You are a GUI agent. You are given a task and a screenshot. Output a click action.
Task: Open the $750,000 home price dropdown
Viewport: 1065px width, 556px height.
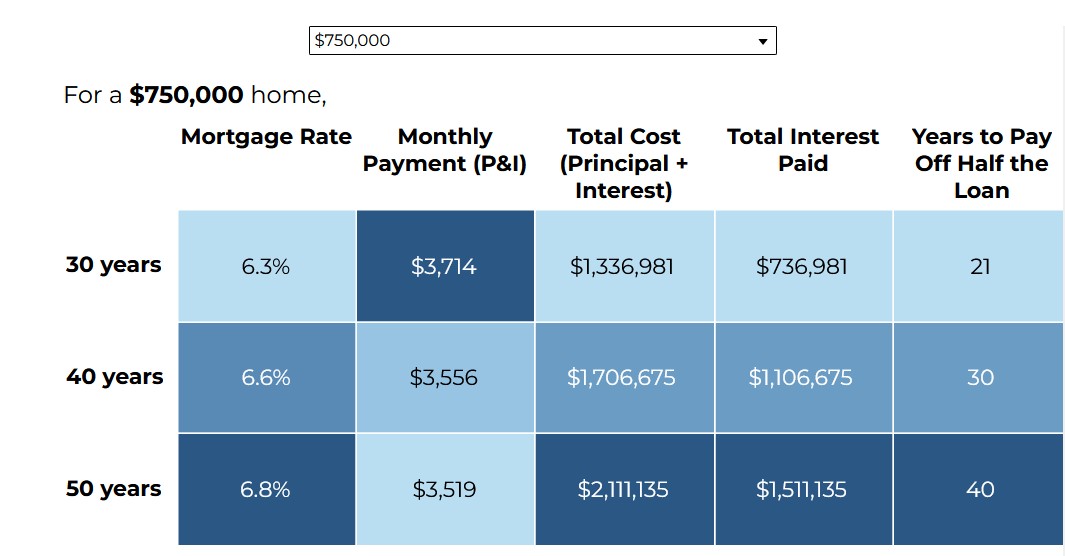tap(542, 41)
